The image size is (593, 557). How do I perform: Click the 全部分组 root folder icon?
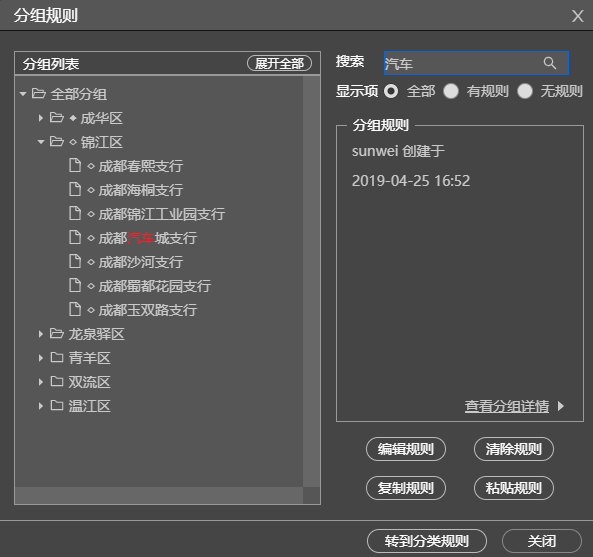39,93
